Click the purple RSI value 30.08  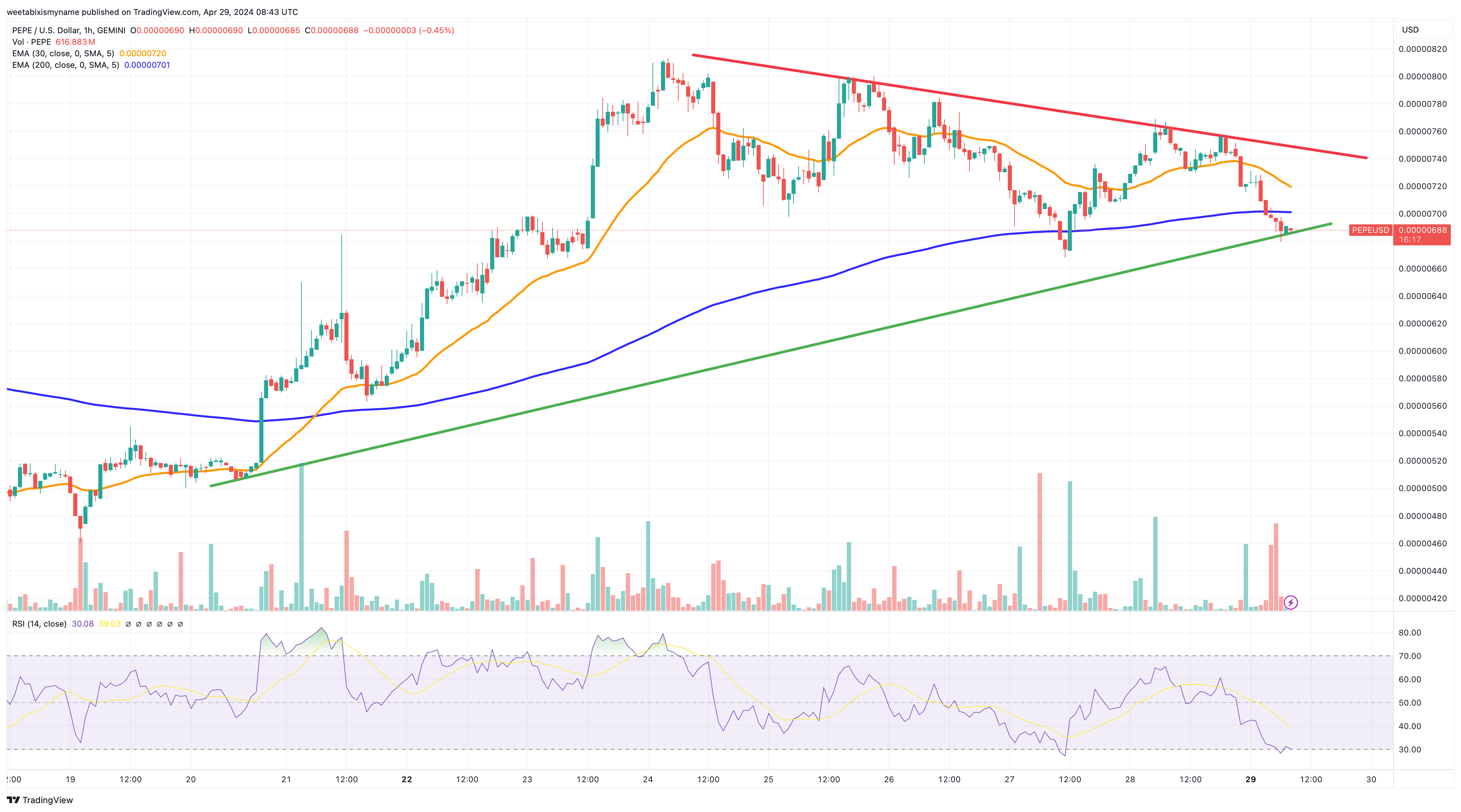point(83,624)
